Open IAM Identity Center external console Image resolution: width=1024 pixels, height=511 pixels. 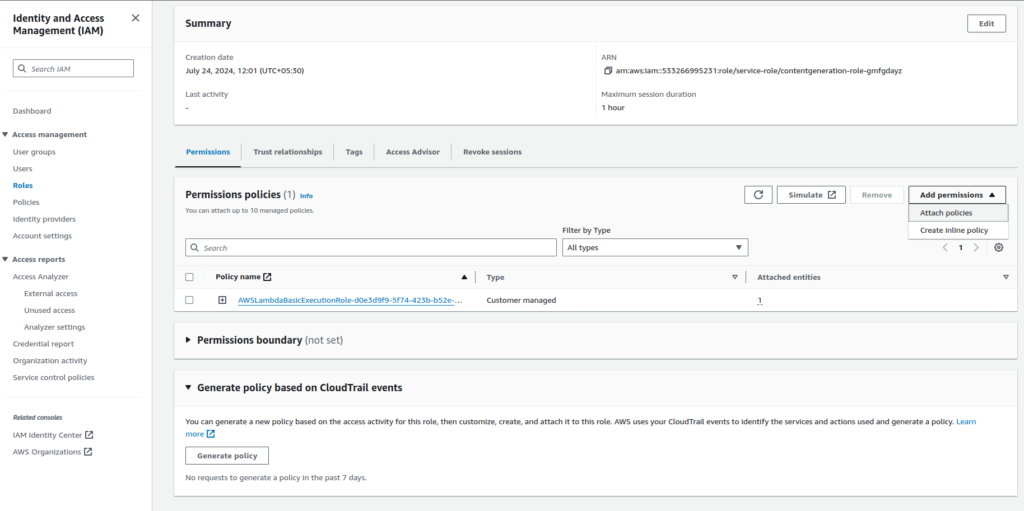point(53,435)
